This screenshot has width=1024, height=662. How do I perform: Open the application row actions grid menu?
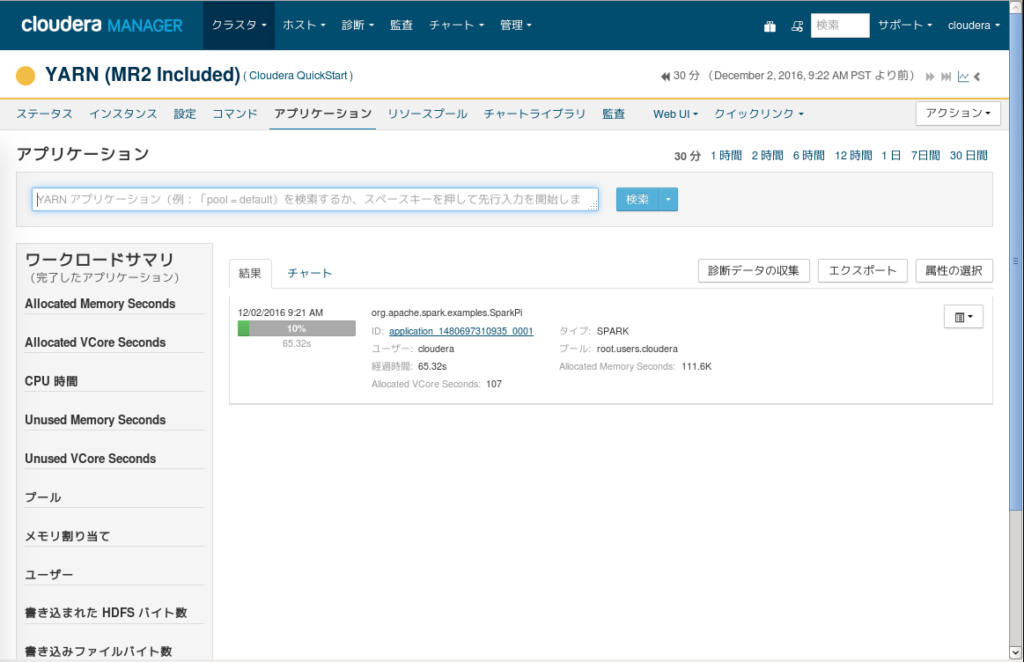pos(963,317)
